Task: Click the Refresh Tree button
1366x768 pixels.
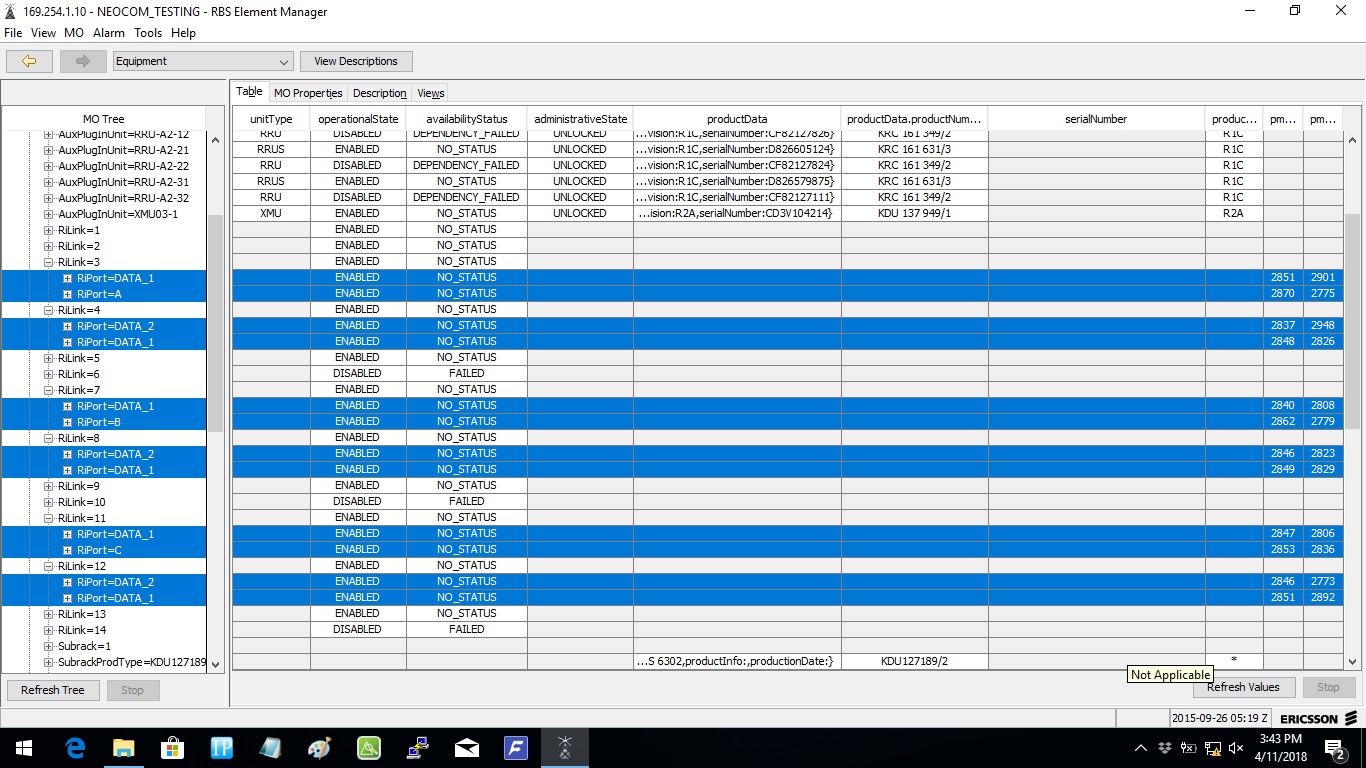Action: pyautogui.click(x=53, y=690)
